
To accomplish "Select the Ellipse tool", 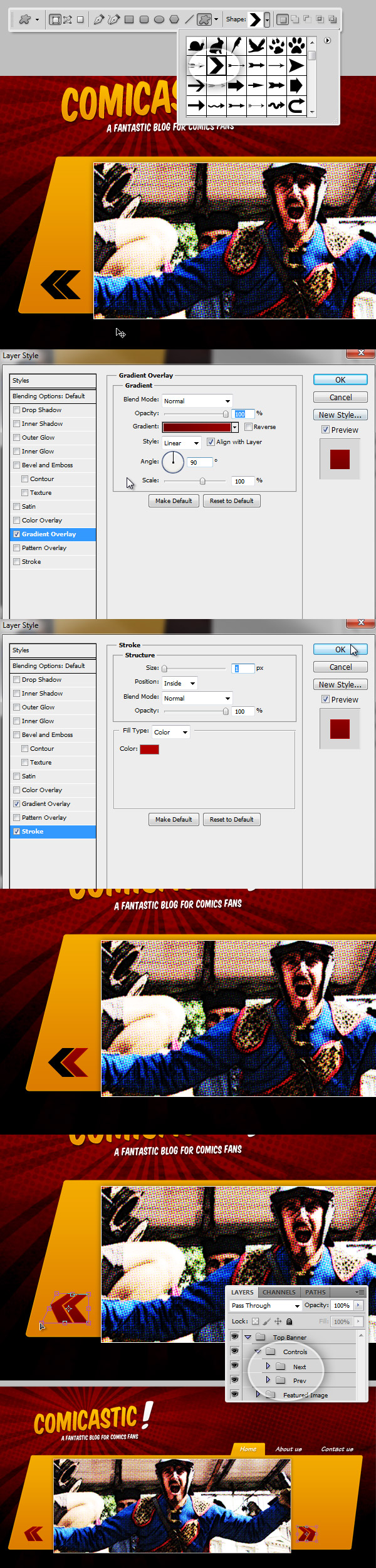I will [159, 19].
